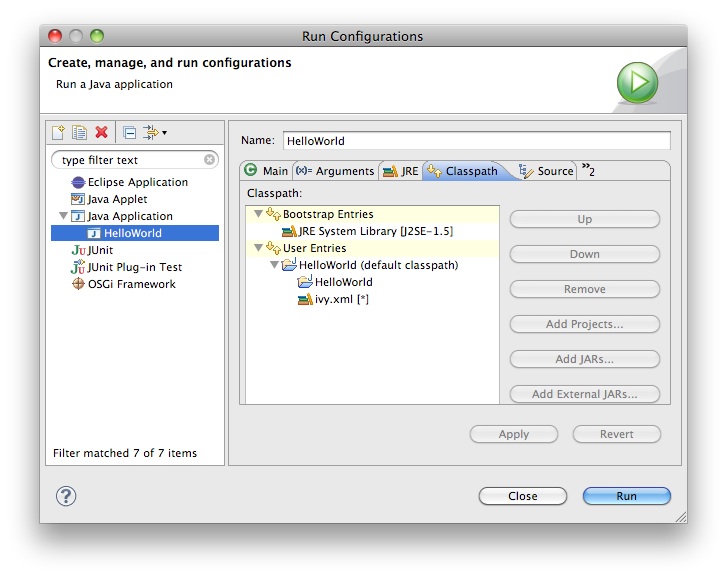The image size is (727, 578).
Task: Select the ivy.xml classpath entry
Action: click(x=341, y=299)
